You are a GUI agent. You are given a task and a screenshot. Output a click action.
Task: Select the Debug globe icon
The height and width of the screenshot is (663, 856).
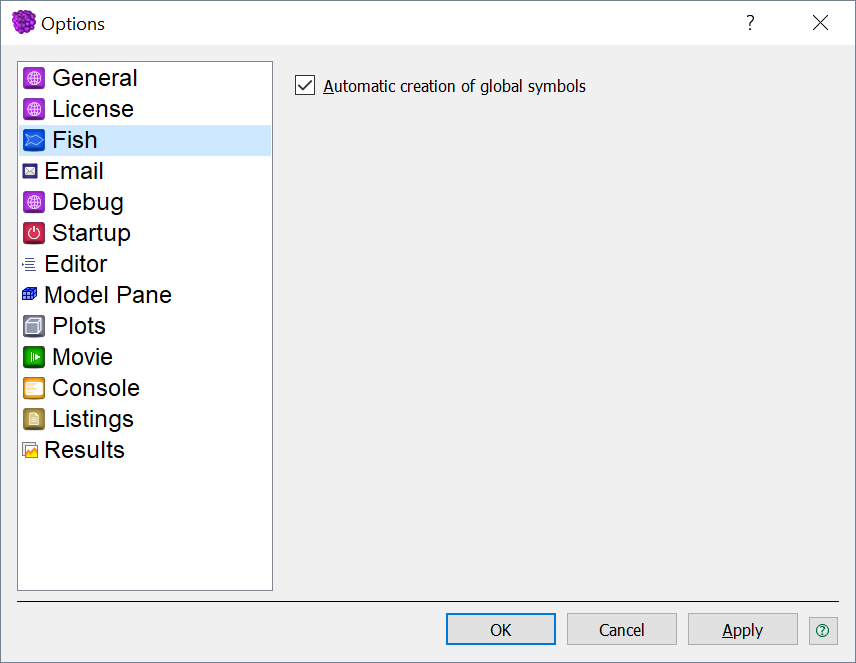tap(34, 202)
